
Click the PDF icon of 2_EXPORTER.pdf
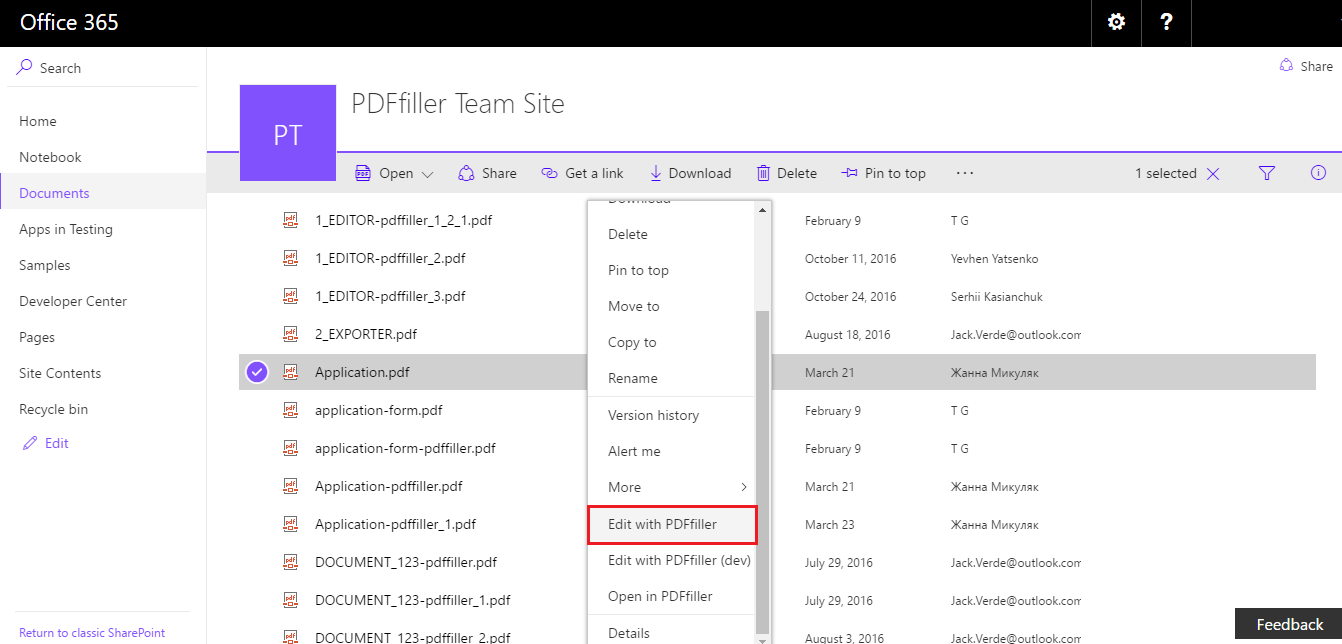pyautogui.click(x=291, y=335)
